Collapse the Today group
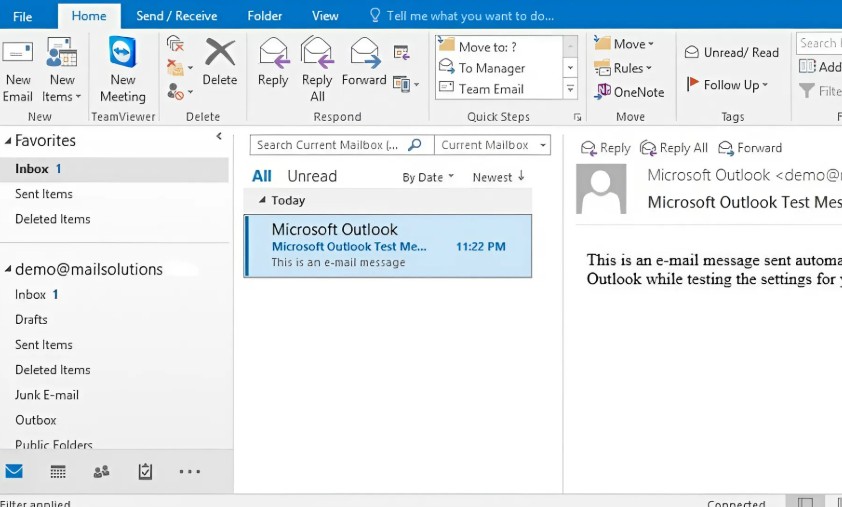This screenshot has width=842, height=507. (262, 200)
